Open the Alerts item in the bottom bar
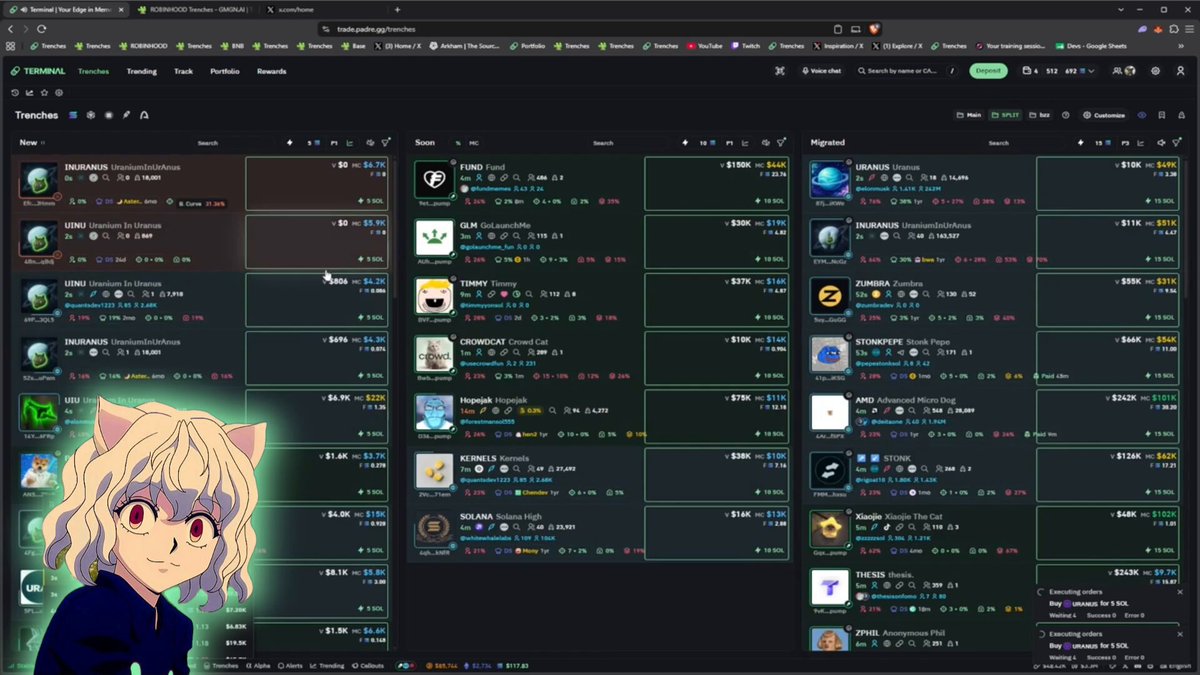Image resolution: width=1200 pixels, height=675 pixels. point(291,665)
